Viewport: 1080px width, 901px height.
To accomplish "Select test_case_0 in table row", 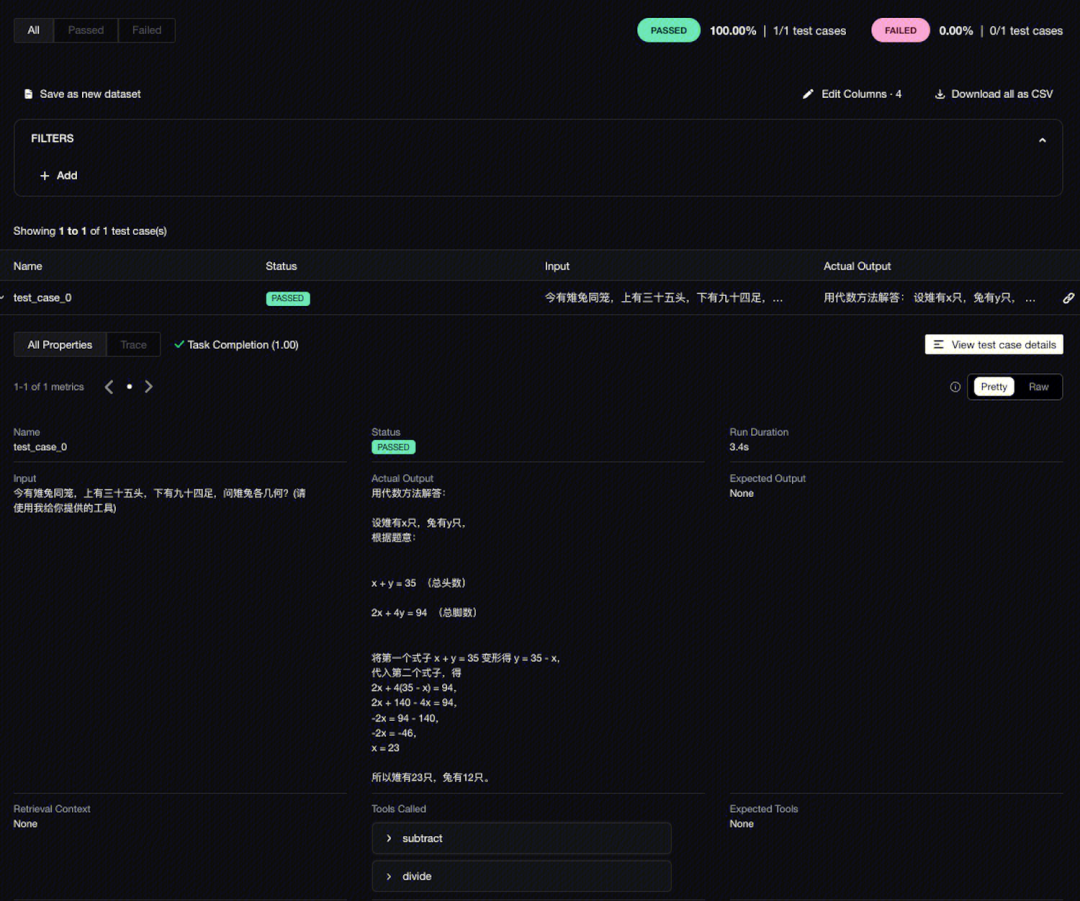I will point(42,298).
